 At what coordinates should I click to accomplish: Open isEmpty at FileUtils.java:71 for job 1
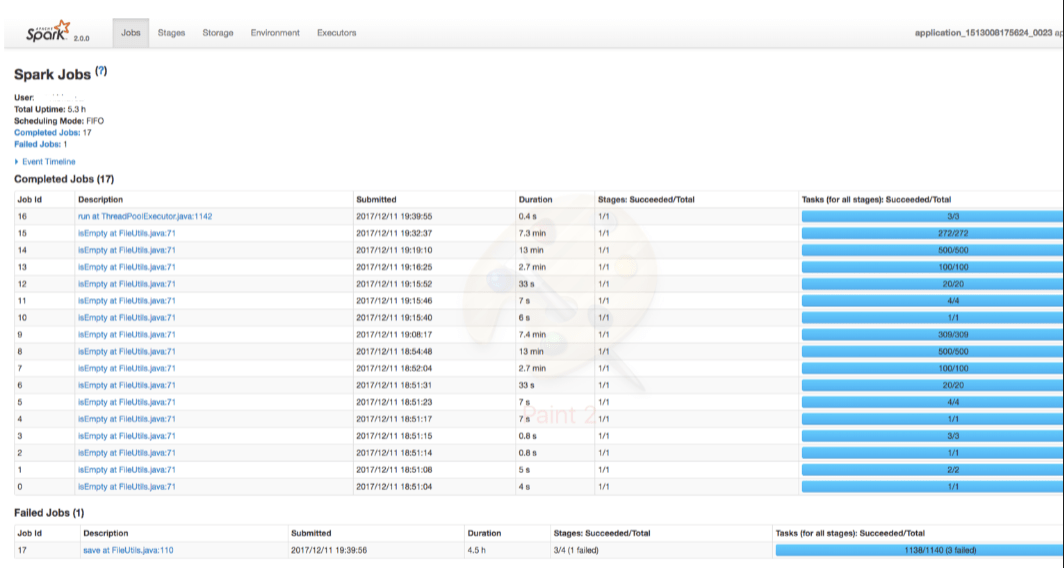click(x=127, y=470)
